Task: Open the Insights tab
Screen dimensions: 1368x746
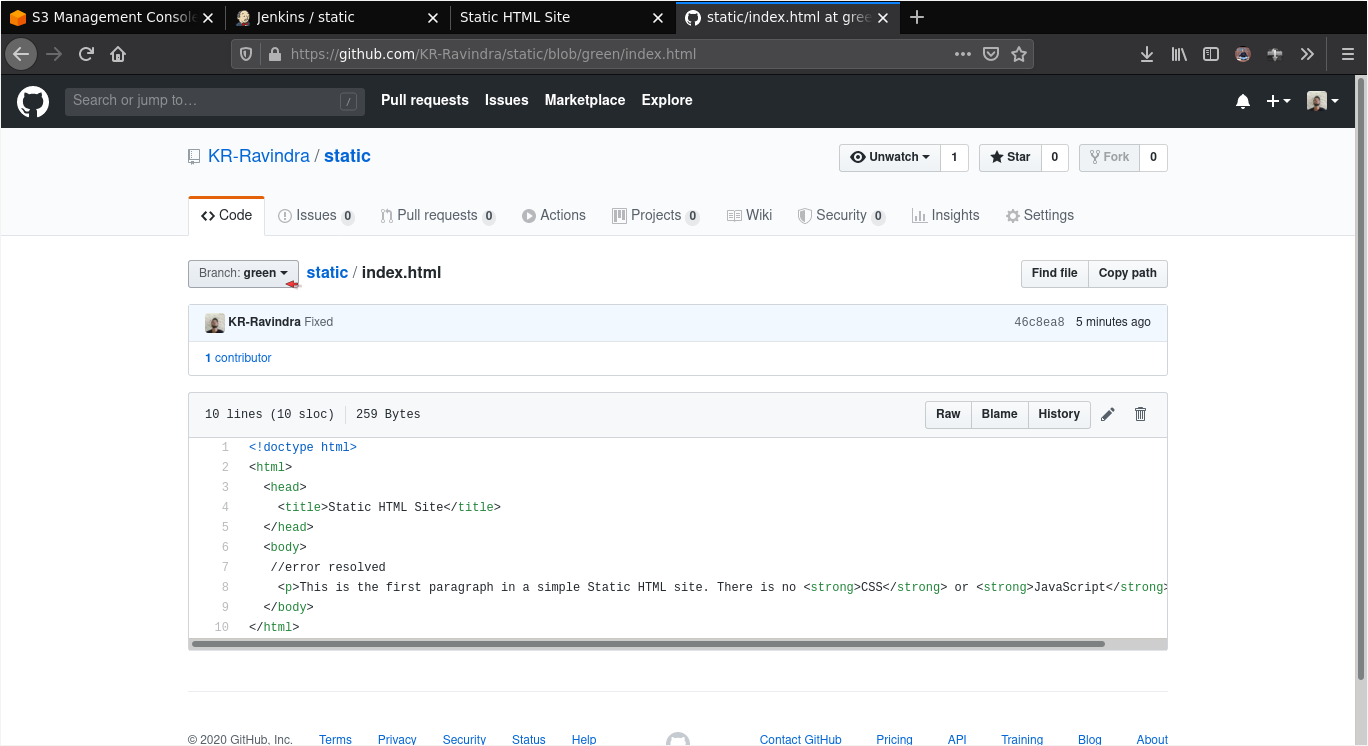Action: 945,215
